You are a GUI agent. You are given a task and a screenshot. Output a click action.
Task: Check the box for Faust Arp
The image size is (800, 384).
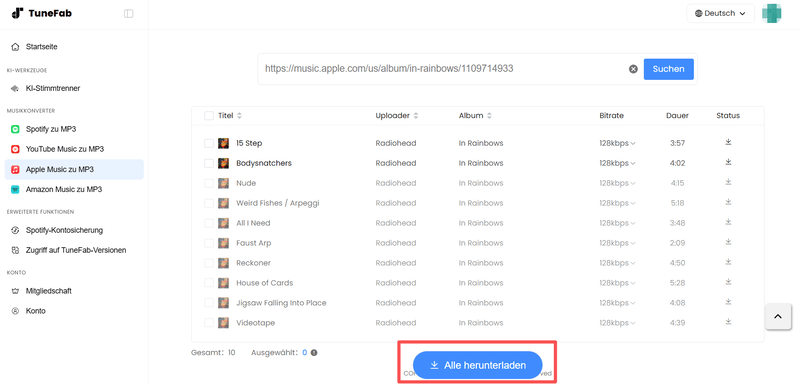point(209,243)
